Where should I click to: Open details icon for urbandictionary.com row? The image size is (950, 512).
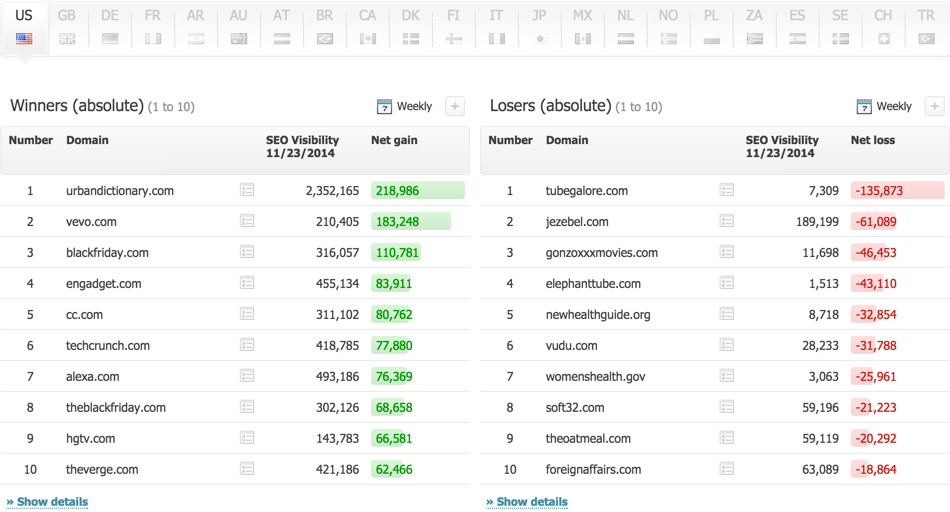pyautogui.click(x=247, y=190)
